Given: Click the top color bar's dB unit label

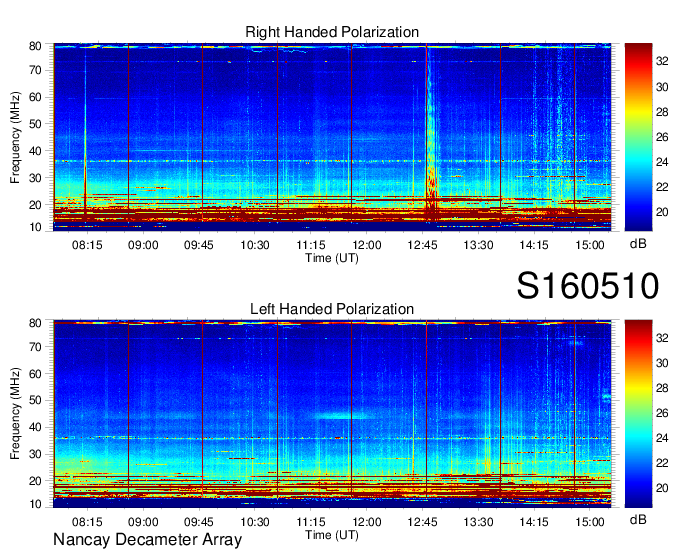Looking at the screenshot, I should pyautogui.click(x=638, y=244).
